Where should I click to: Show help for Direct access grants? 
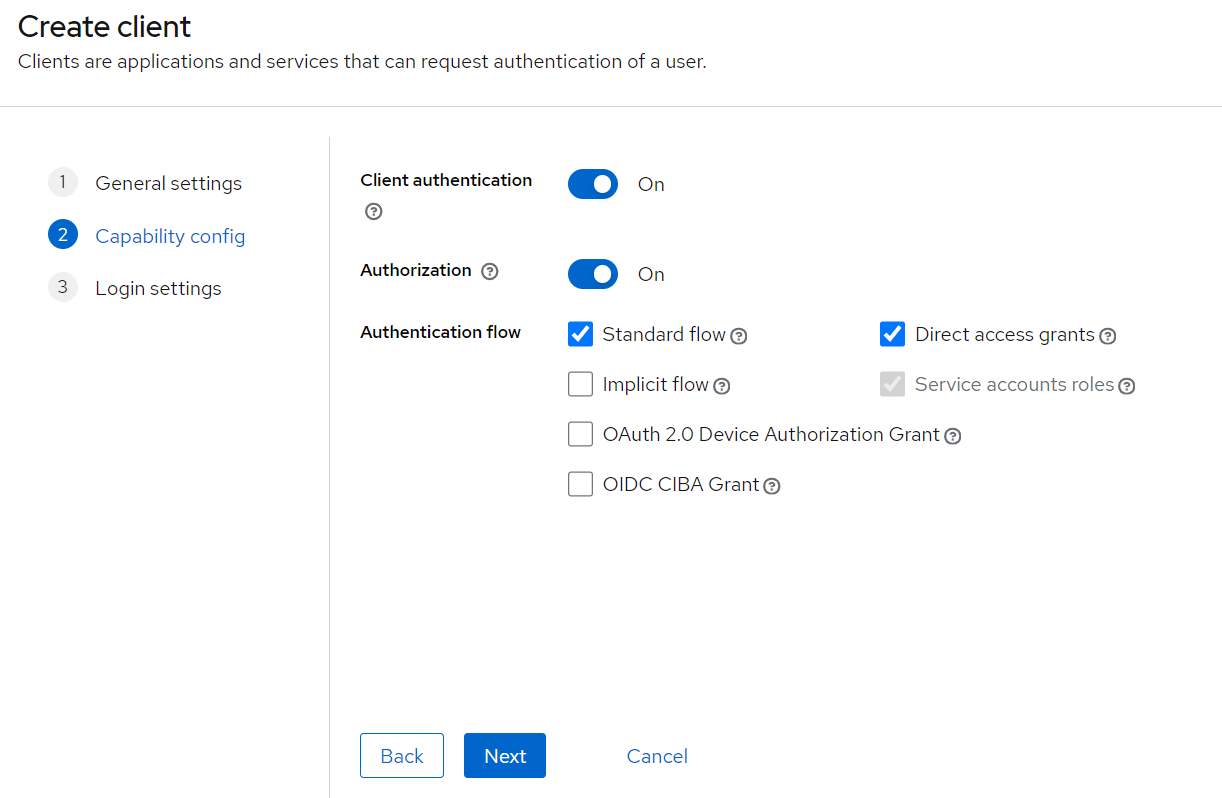point(1107,336)
